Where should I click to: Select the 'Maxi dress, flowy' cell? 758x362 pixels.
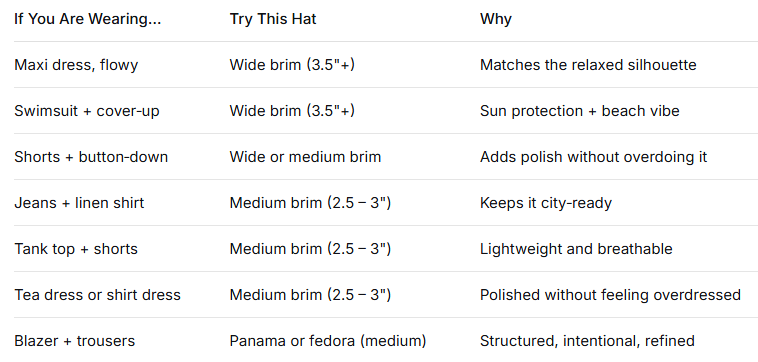(x=76, y=65)
